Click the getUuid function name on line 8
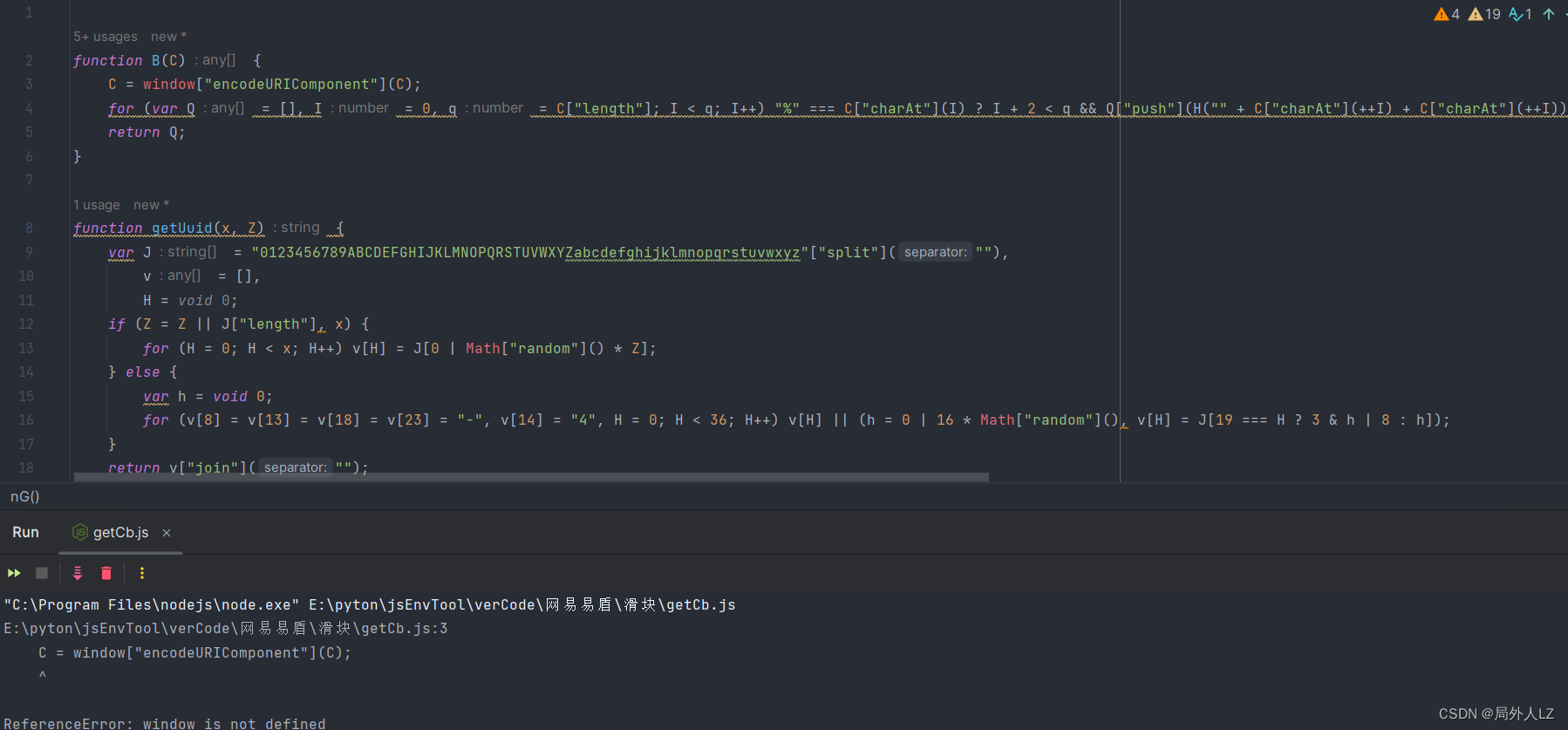This screenshot has height=730, width=1568. pos(181,228)
